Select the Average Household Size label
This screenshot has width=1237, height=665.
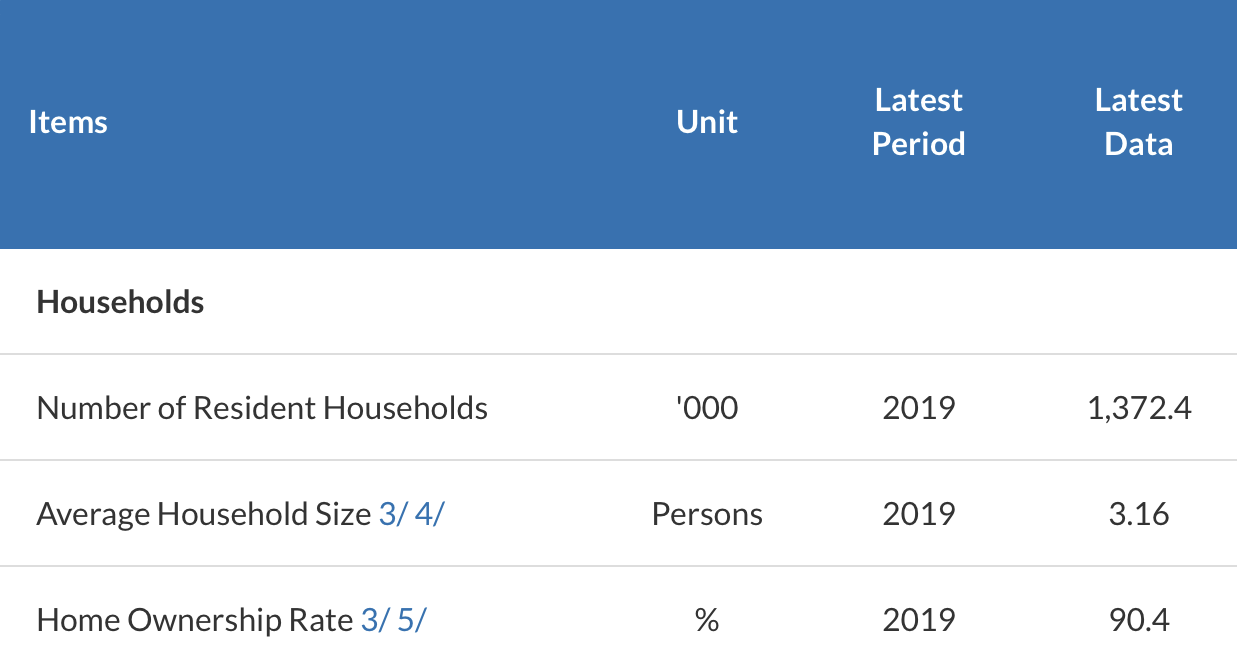pos(204,514)
